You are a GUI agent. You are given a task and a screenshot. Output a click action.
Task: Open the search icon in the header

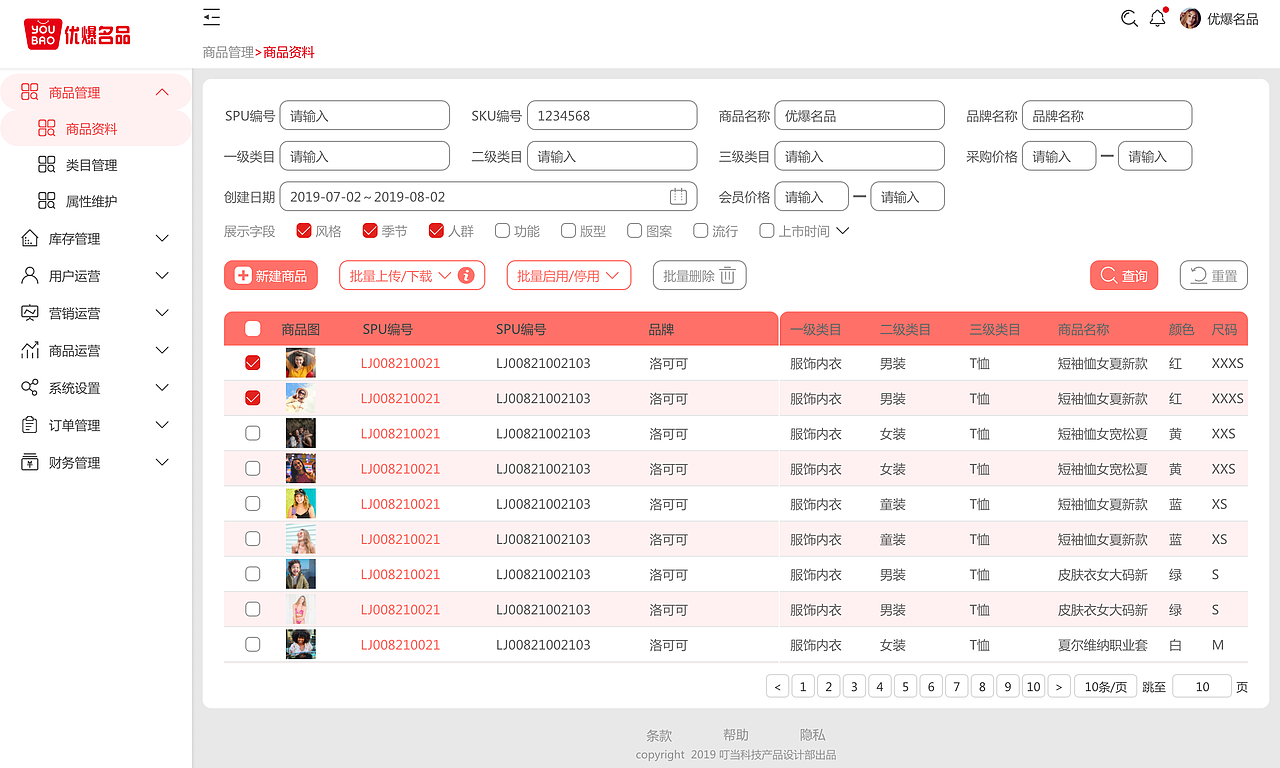(1129, 18)
